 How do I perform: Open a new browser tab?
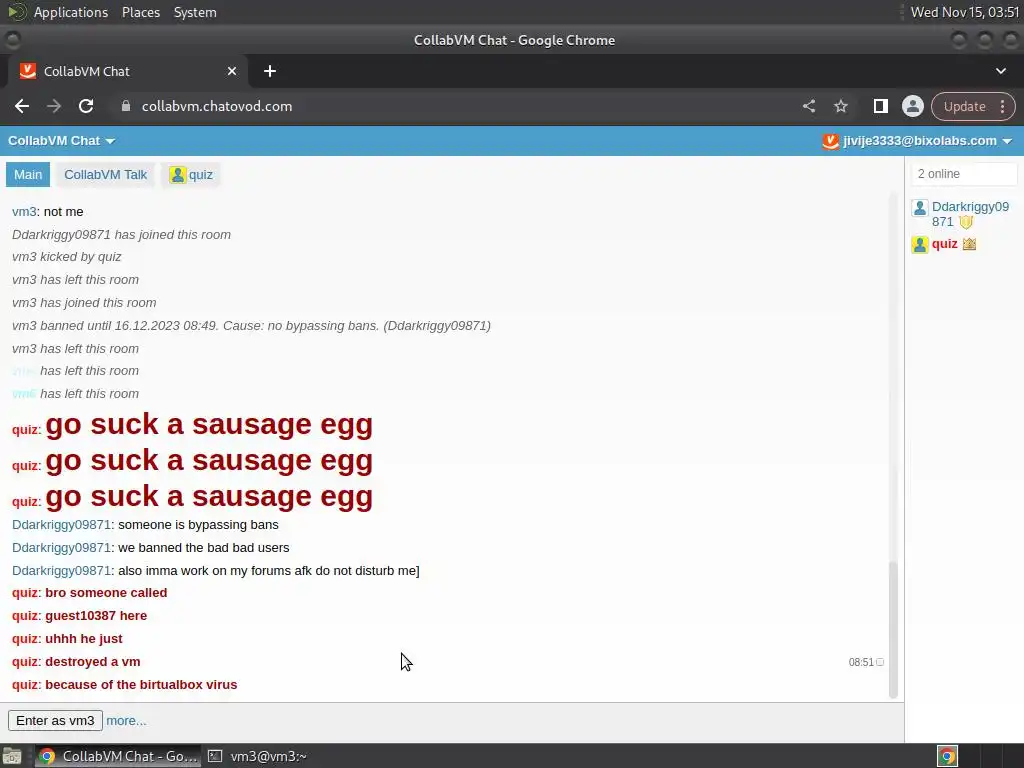pos(270,71)
